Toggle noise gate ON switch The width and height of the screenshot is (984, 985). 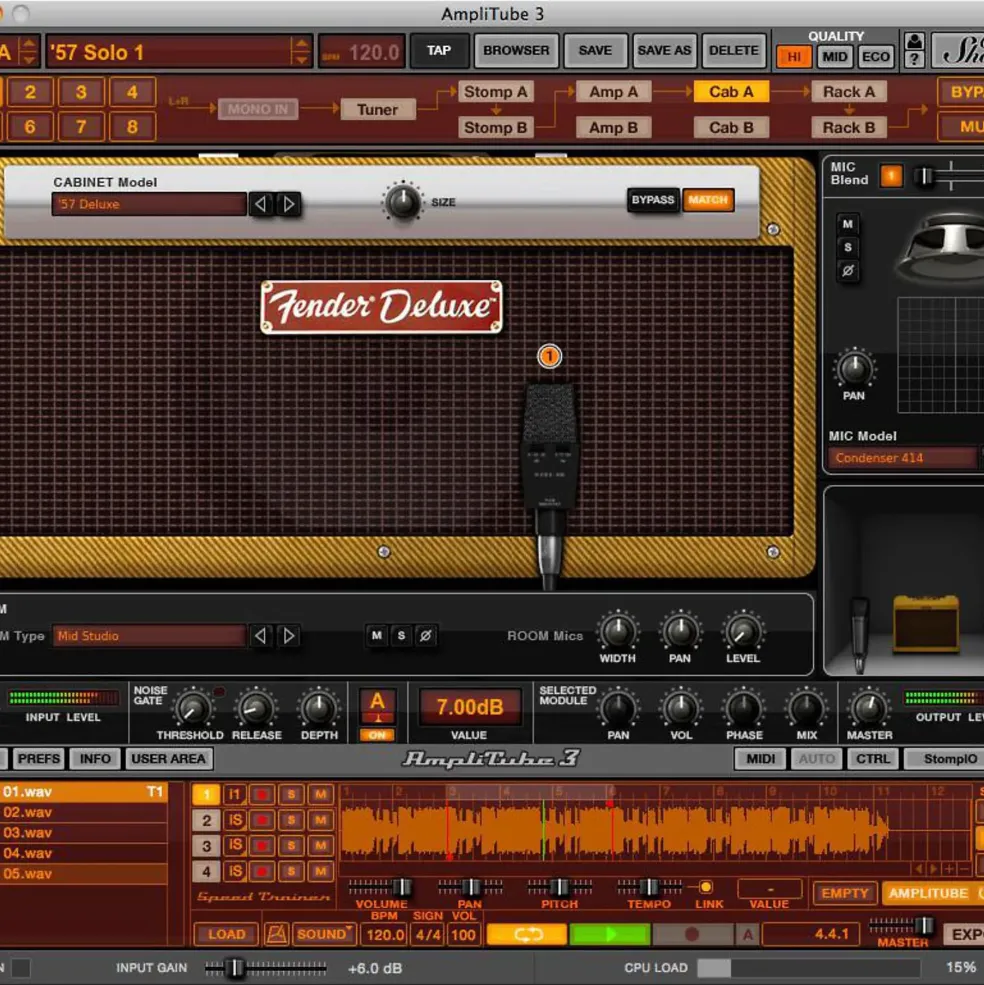[x=377, y=735]
